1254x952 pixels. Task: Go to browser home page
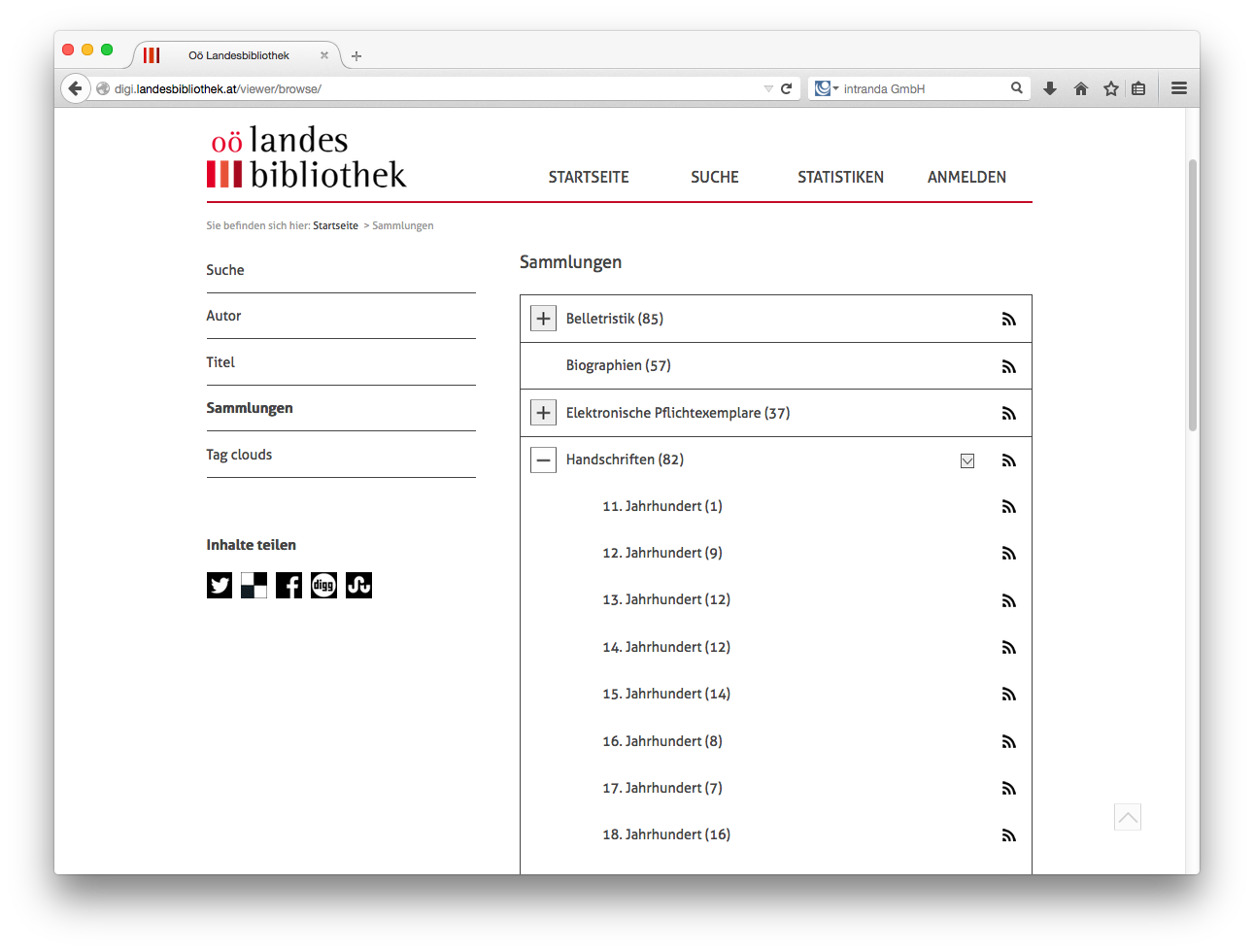coord(1081,88)
